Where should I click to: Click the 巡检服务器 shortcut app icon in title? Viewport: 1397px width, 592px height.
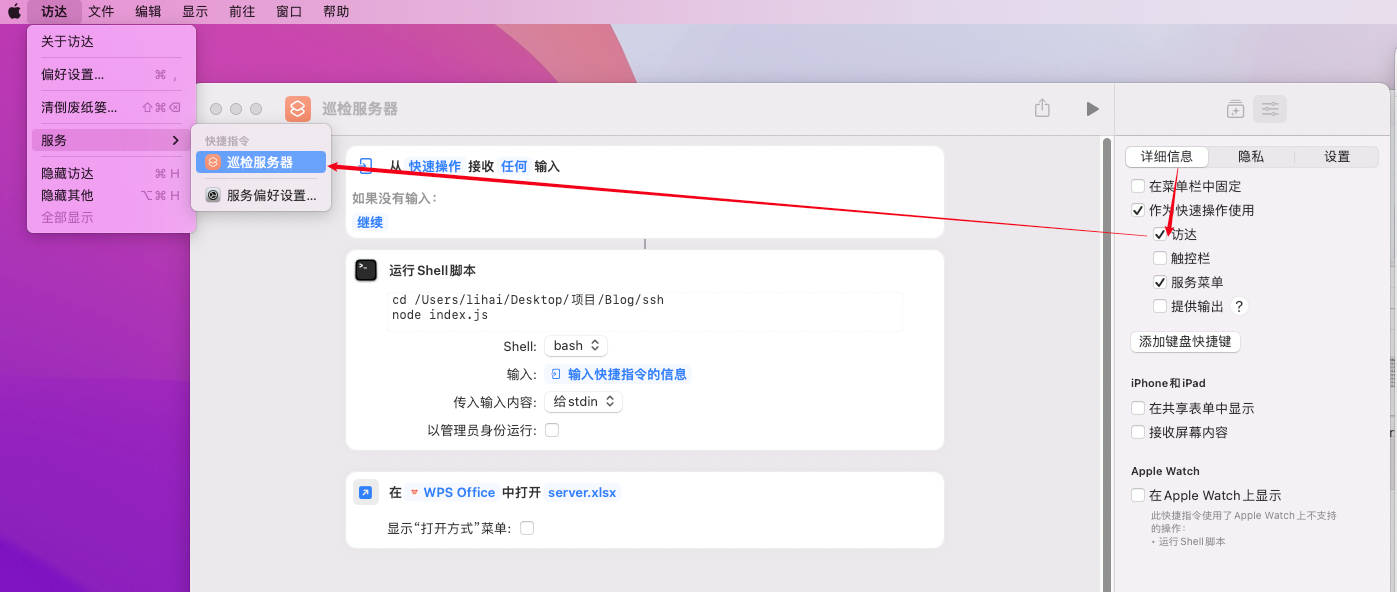click(298, 108)
